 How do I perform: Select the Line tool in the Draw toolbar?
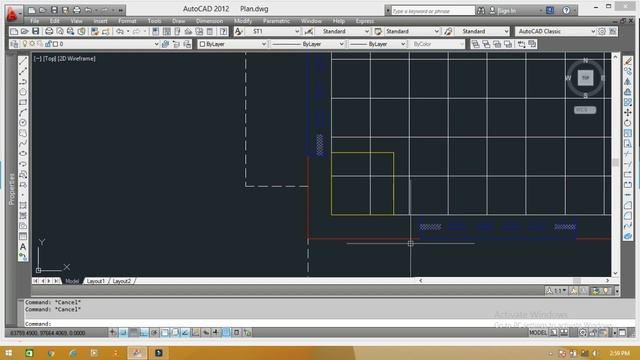pyautogui.click(x=23, y=61)
